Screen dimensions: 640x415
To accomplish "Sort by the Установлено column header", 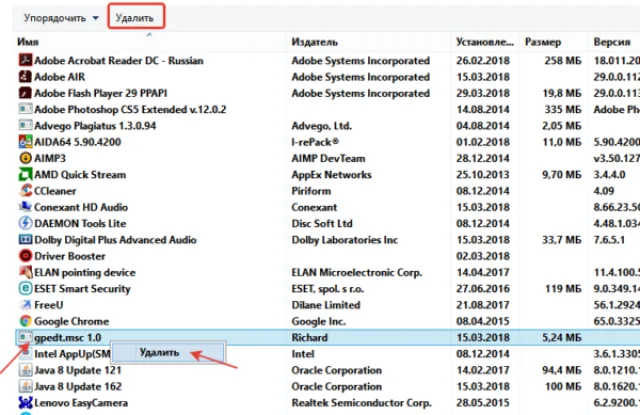I will pos(484,42).
